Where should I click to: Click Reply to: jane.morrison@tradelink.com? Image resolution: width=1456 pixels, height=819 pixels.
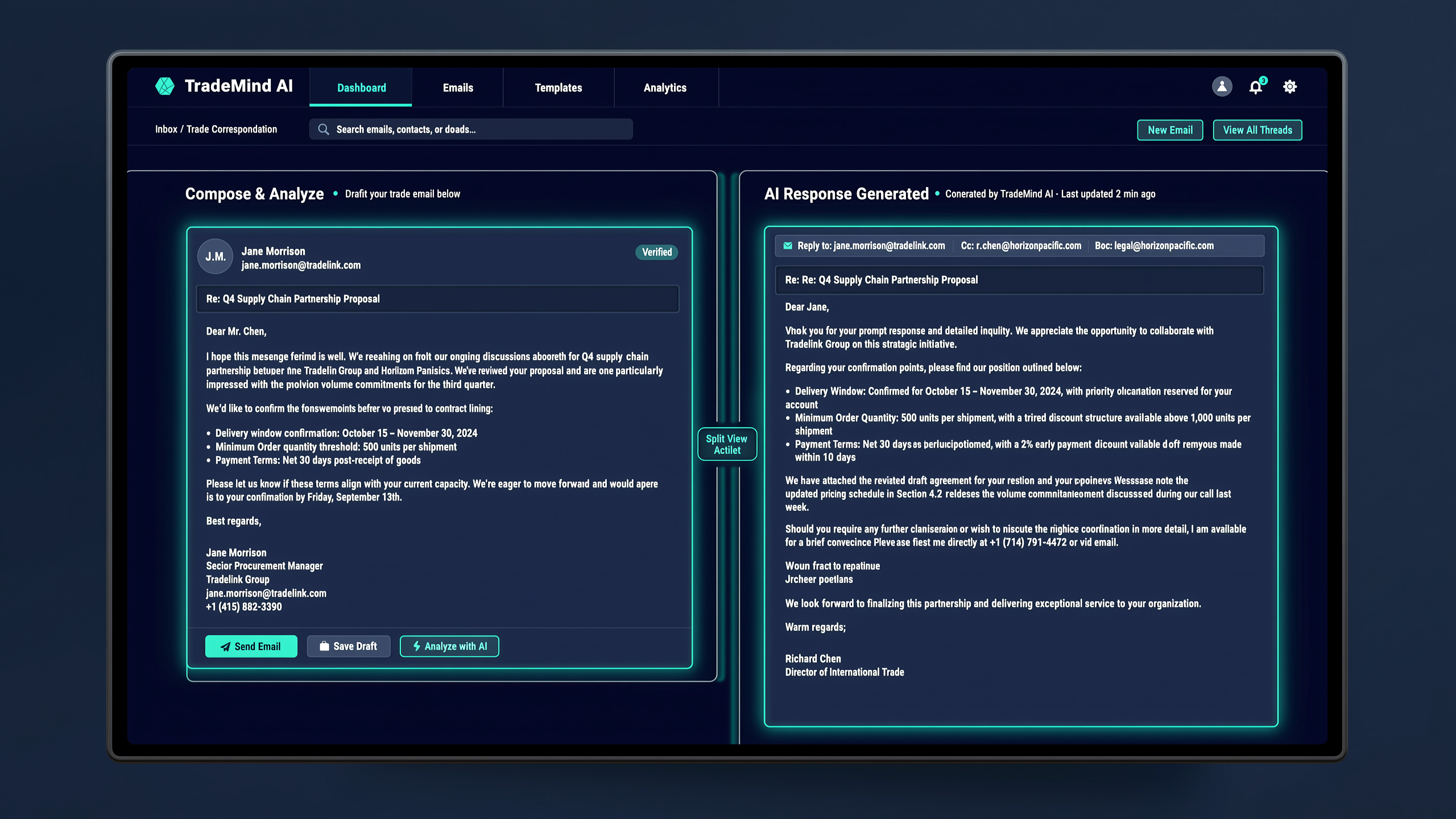coord(871,246)
